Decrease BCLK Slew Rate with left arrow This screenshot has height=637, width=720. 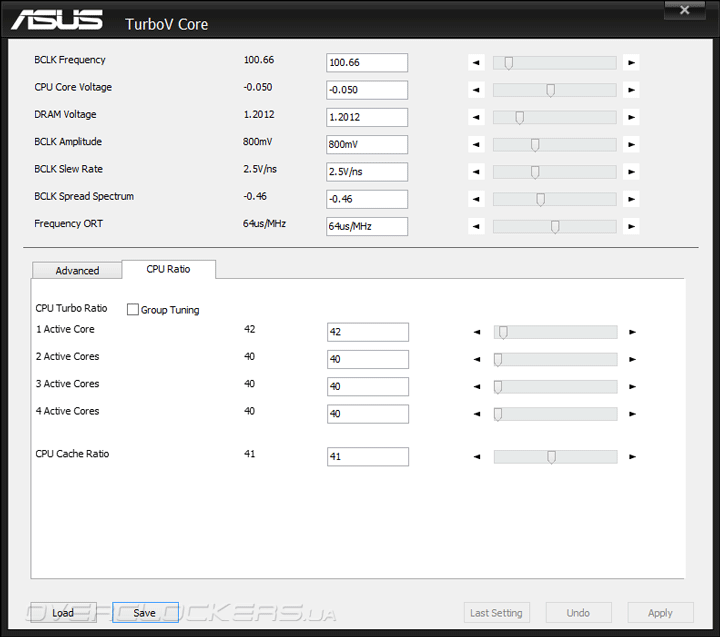(x=476, y=172)
